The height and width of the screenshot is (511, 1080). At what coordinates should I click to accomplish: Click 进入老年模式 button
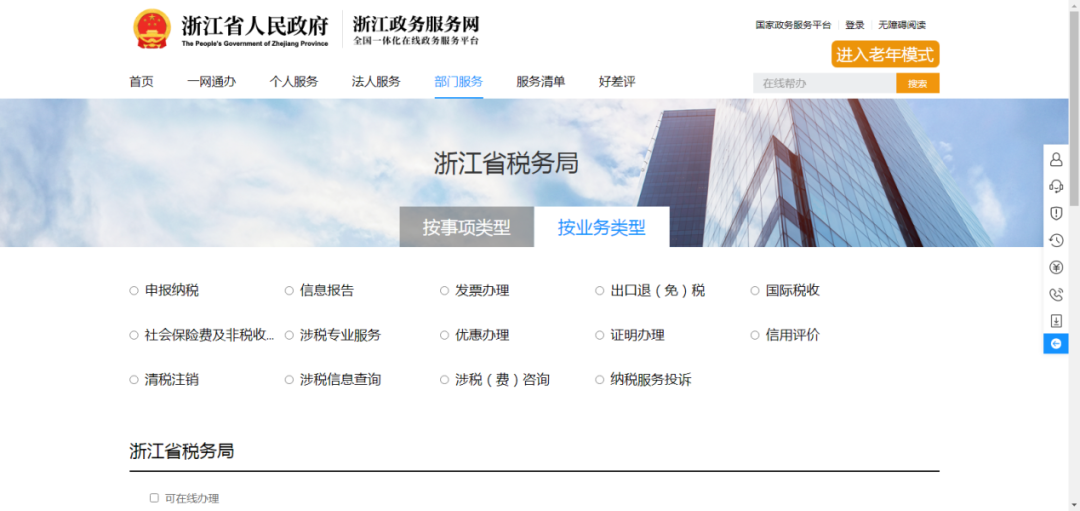(885, 54)
